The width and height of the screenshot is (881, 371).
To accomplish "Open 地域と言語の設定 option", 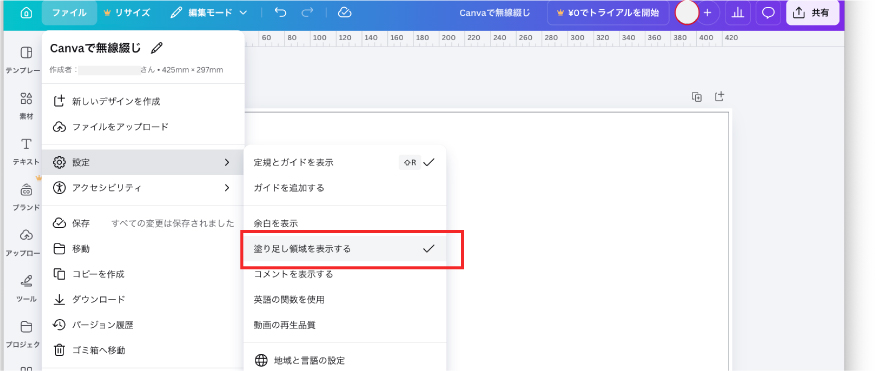I will pyautogui.click(x=344, y=360).
